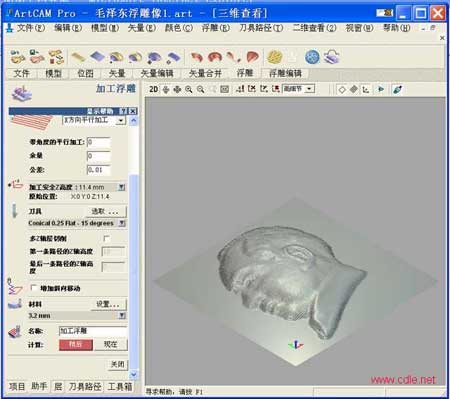Click the question mark help toggle
This screenshot has height=399, width=450.
click(x=123, y=111)
